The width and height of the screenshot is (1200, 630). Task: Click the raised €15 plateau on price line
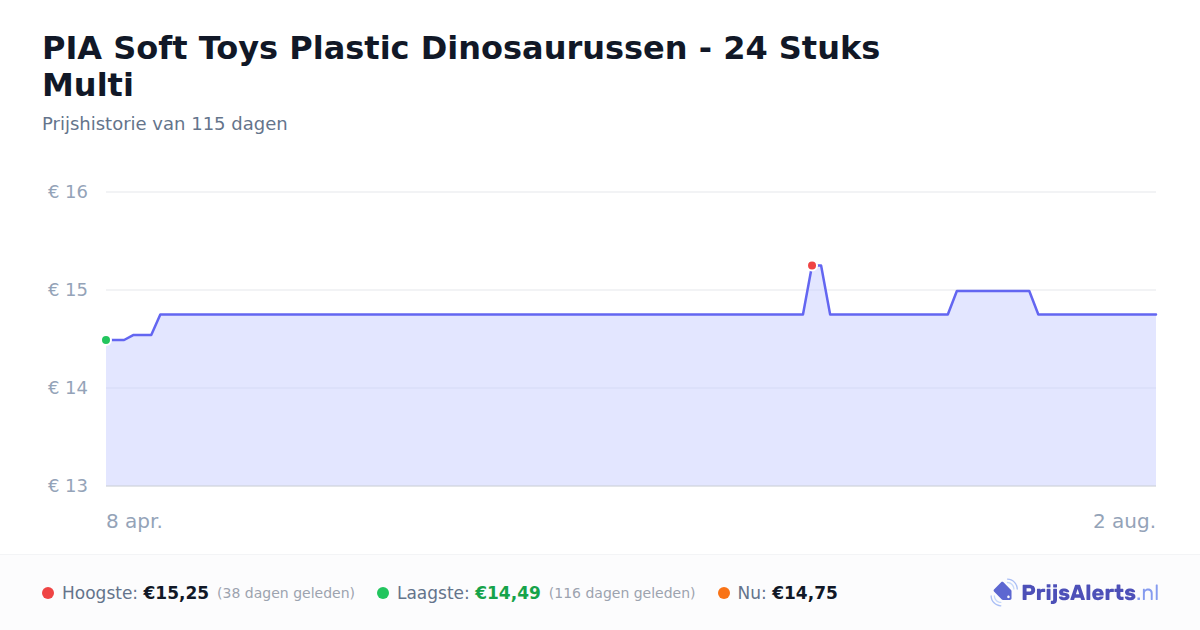coord(993,291)
